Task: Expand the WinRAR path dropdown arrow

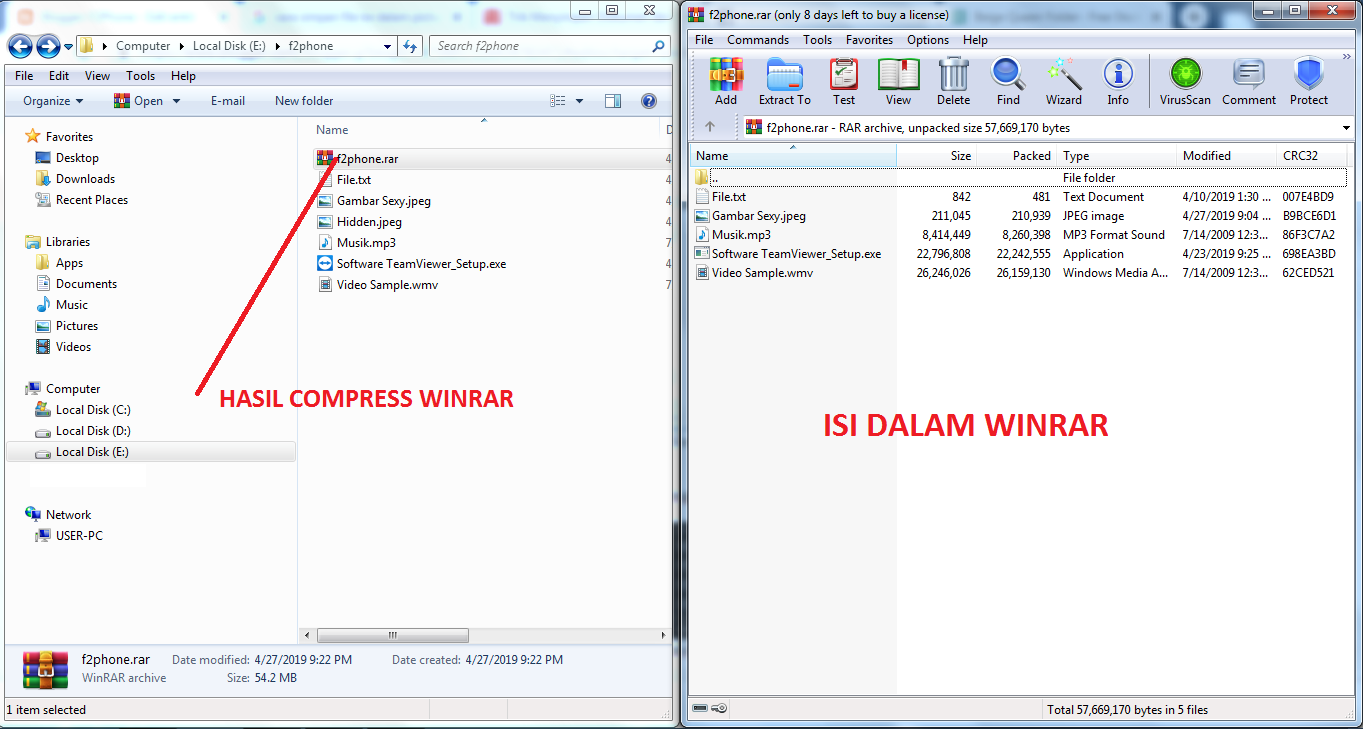Action: coord(1346,128)
